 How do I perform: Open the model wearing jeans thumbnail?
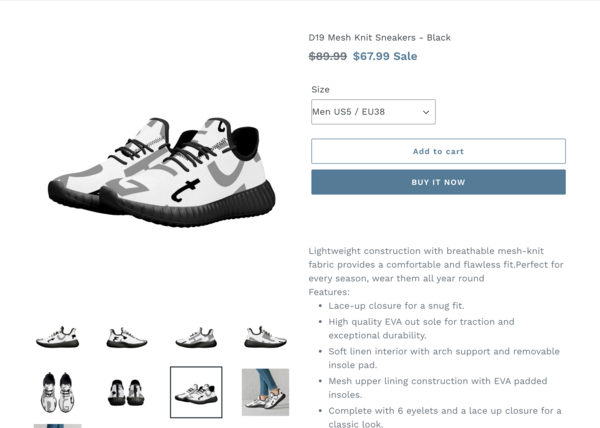[265, 392]
